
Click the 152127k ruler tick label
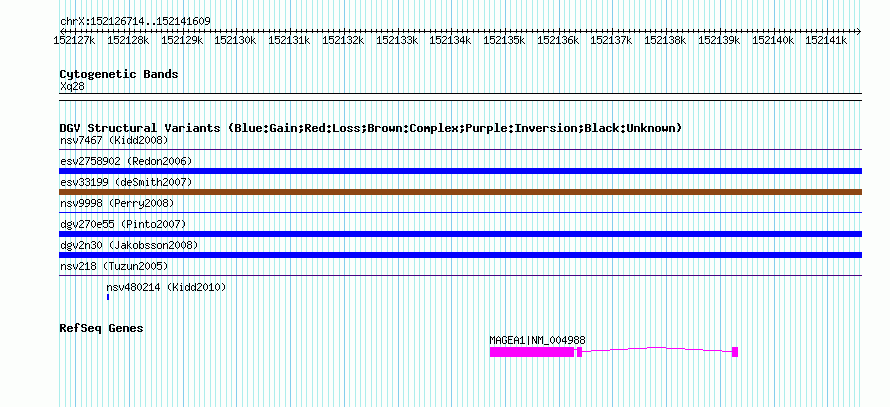[x=74, y=40]
